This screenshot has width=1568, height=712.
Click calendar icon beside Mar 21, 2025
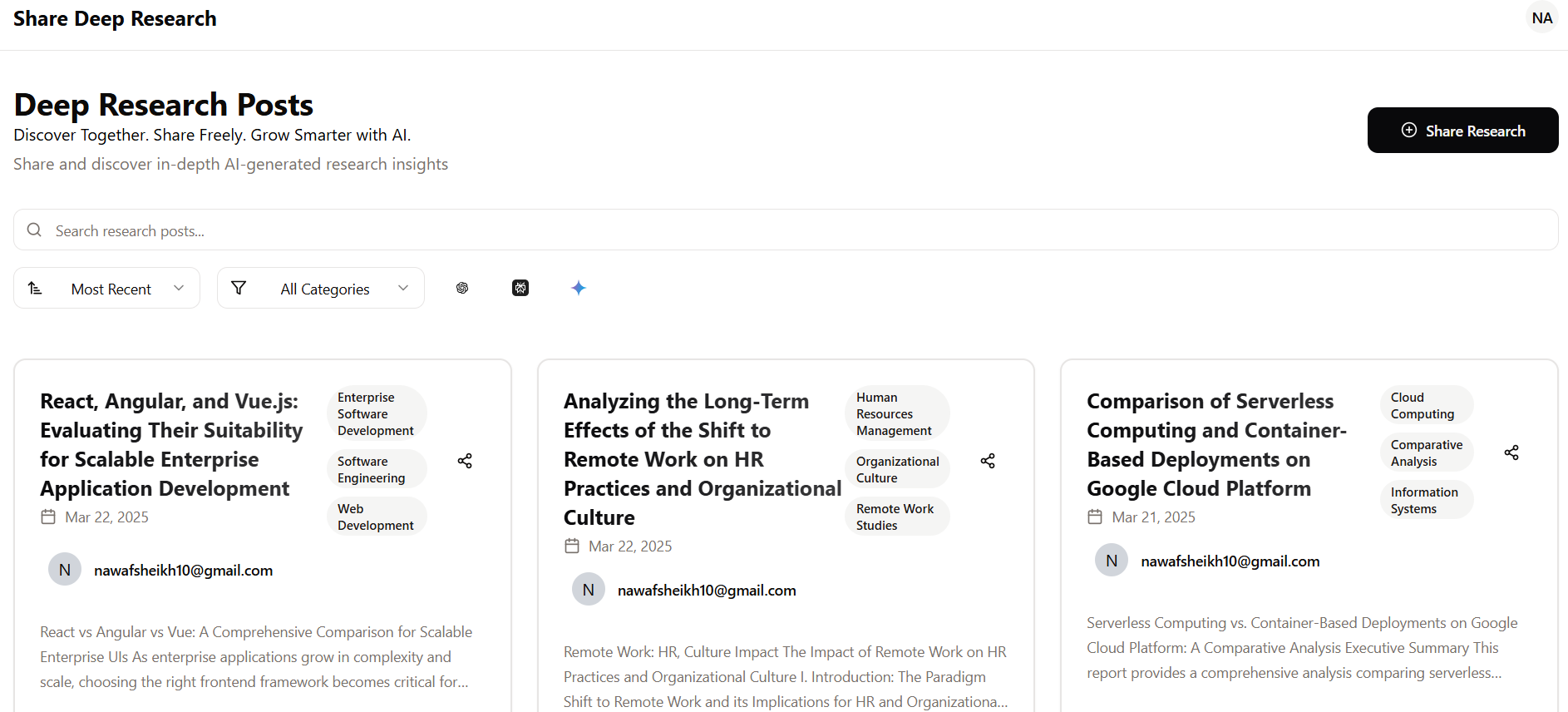1095,517
